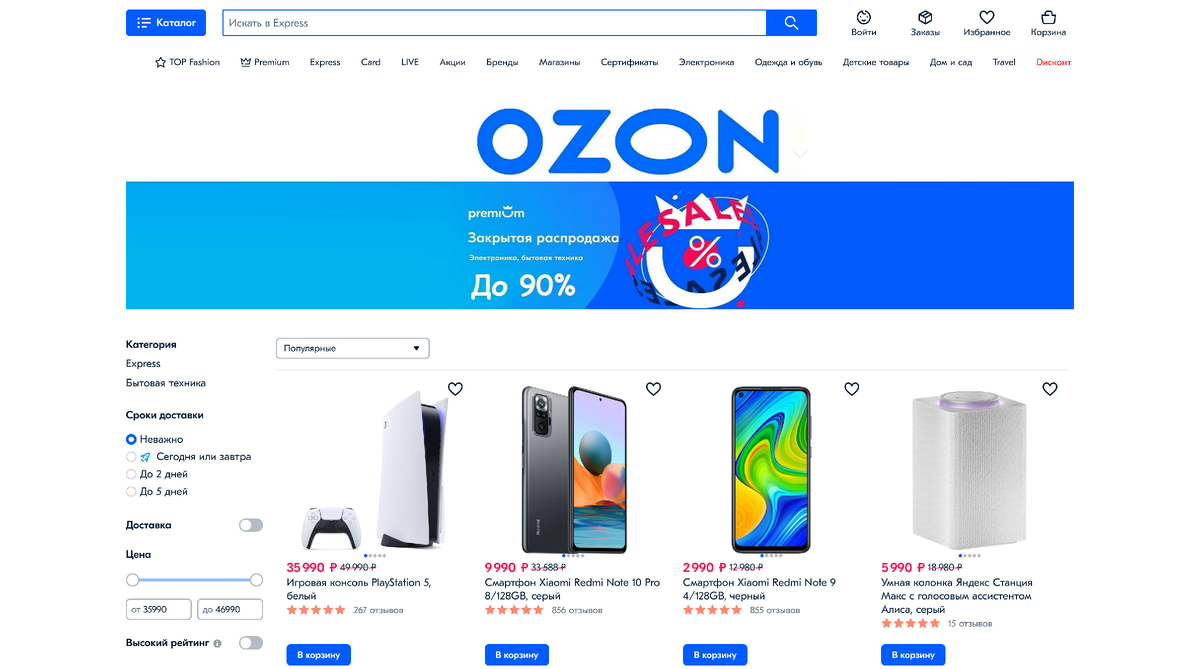Turn on Высокий рейтинг toggle
The width and height of the screenshot is (1200, 669).
tap(251, 643)
